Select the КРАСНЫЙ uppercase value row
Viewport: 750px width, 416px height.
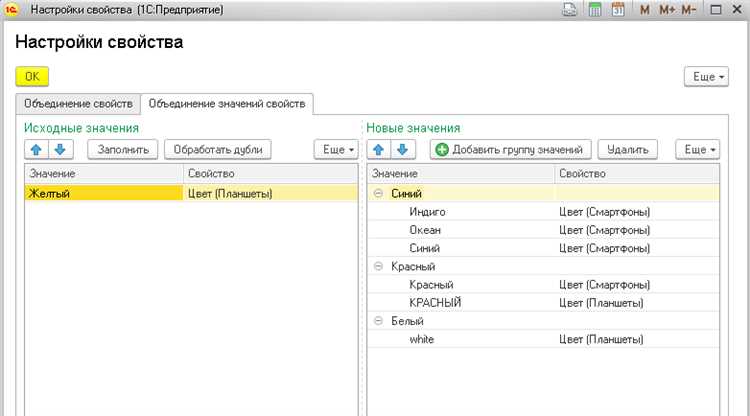point(543,303)
